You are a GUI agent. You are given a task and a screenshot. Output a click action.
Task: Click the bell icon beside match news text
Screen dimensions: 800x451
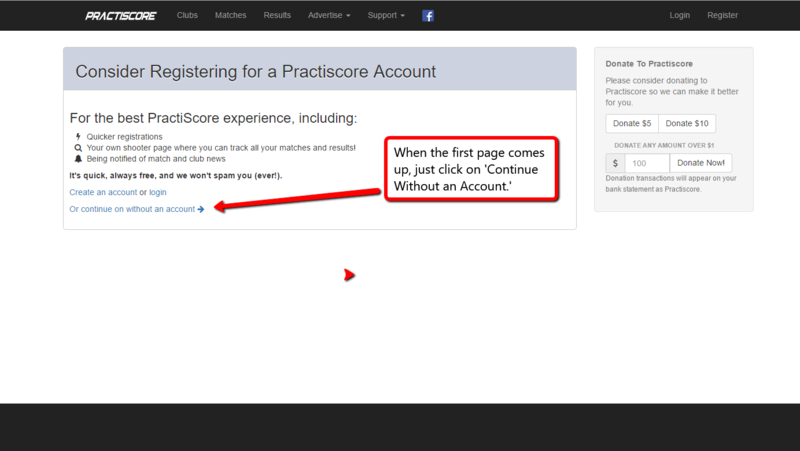78,159
